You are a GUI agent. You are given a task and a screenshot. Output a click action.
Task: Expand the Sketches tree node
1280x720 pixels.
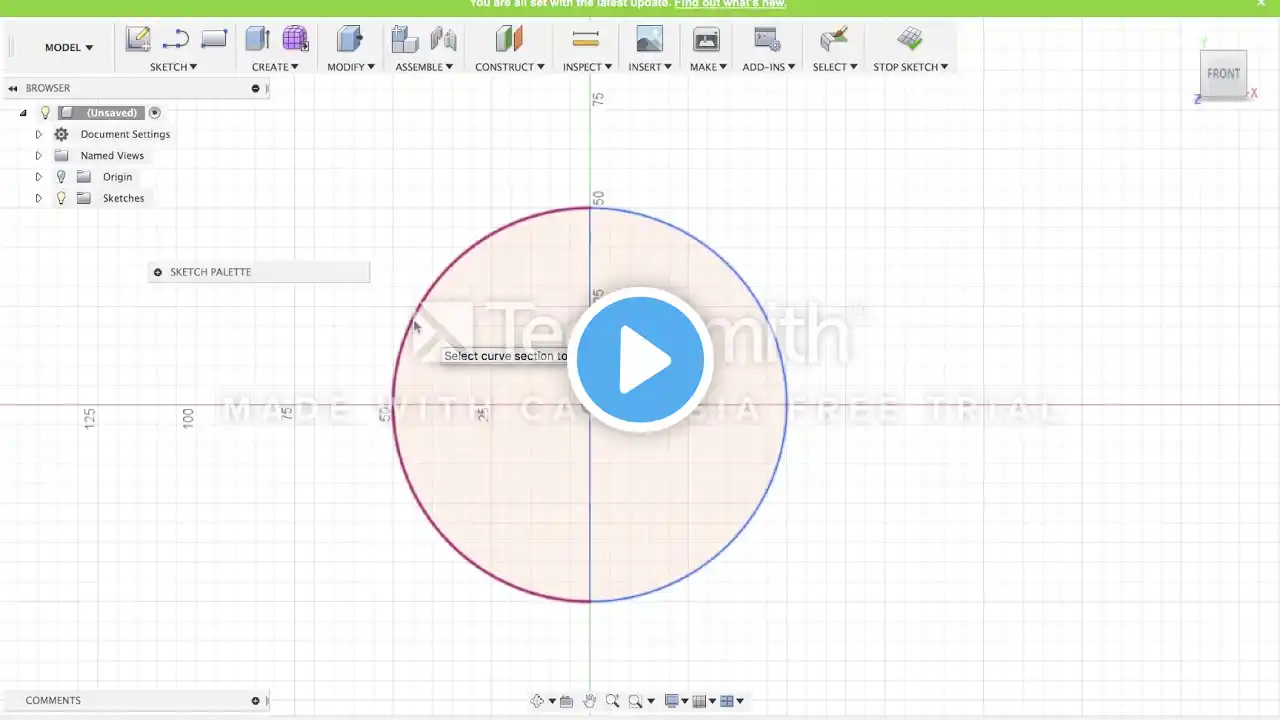39,198
